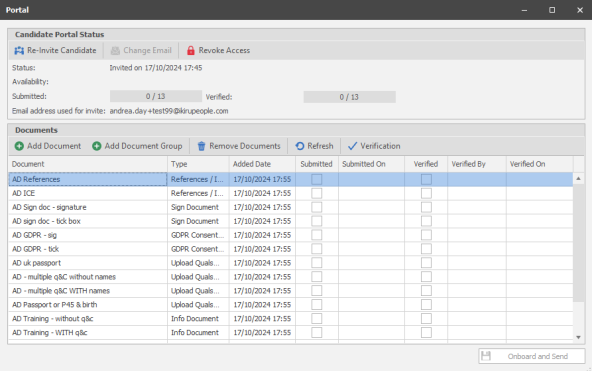Tick Submitted checkbox for AD ICE
This screenshot has height=371, width=592.
tap(317, 193)
